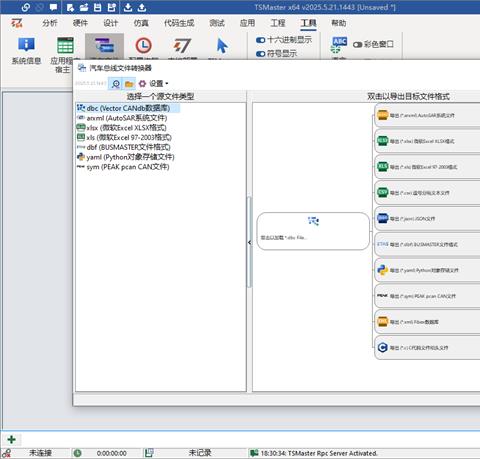Open the 设计 ribbon tab
The height and width of the screenshot is (459, 480).
pos(110,23)
